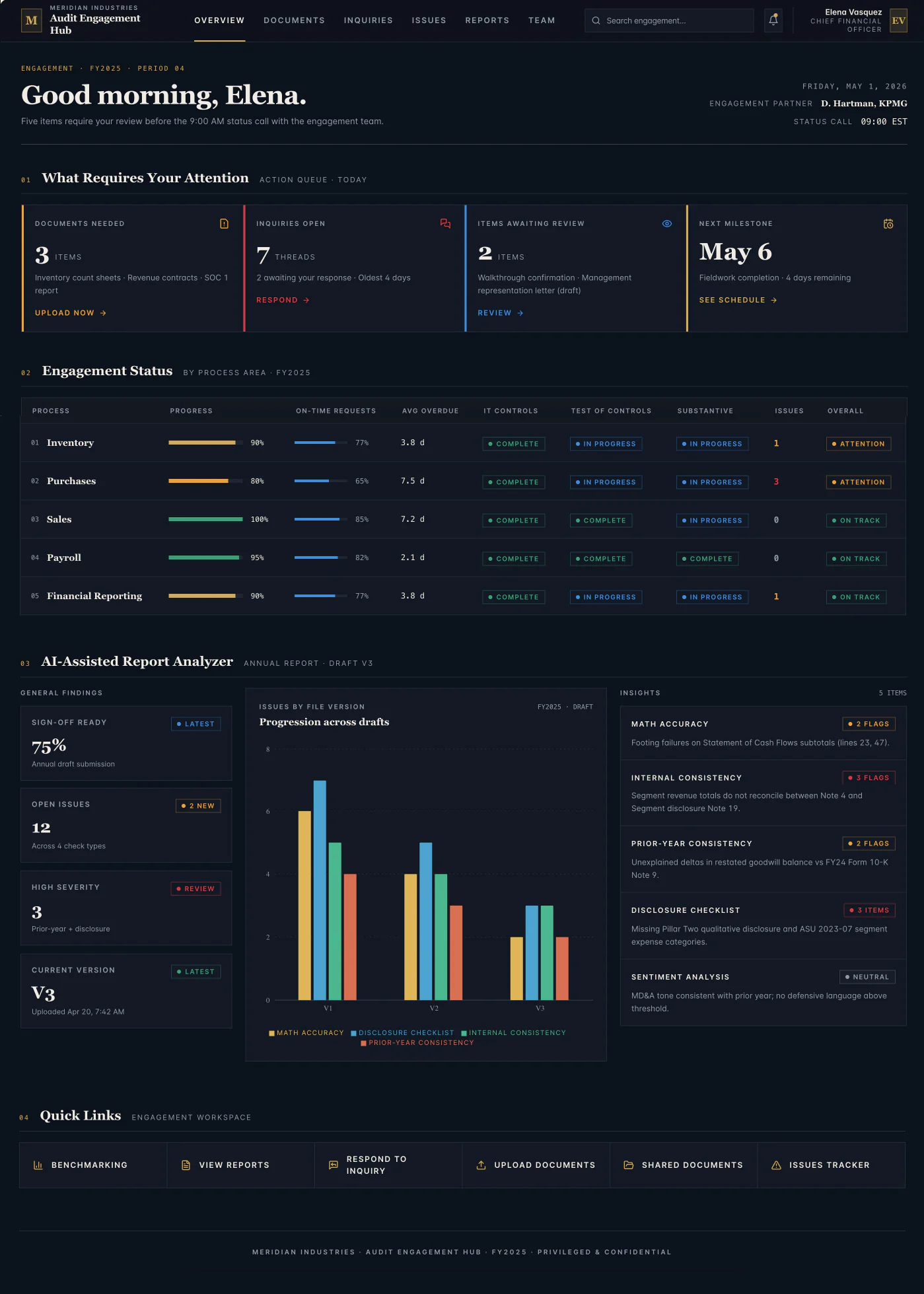Viewport: 924px width, 1294px height.
Task: Click into the Search engagement field
Action: [669, 20]
